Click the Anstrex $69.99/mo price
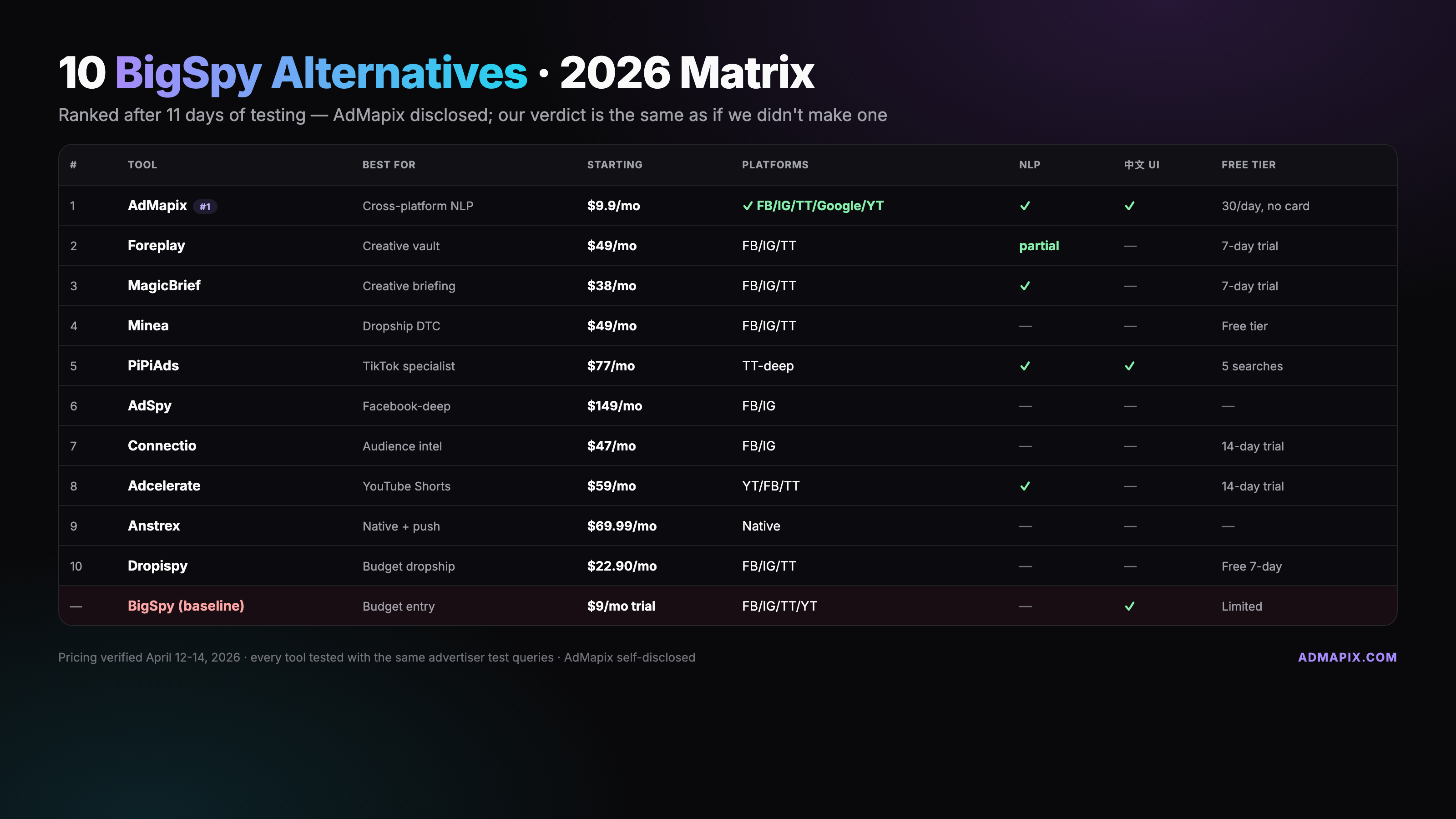 (x=621, y=526)
